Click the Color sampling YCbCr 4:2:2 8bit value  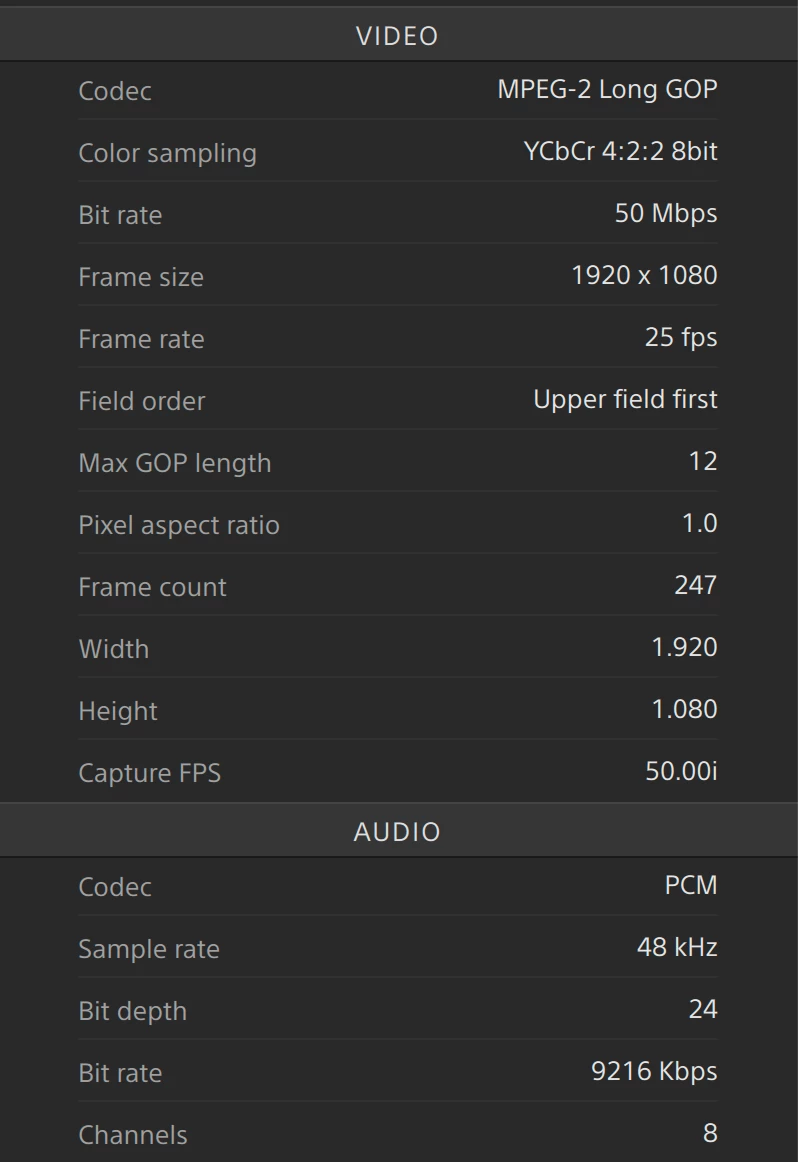tap(620, 151)
